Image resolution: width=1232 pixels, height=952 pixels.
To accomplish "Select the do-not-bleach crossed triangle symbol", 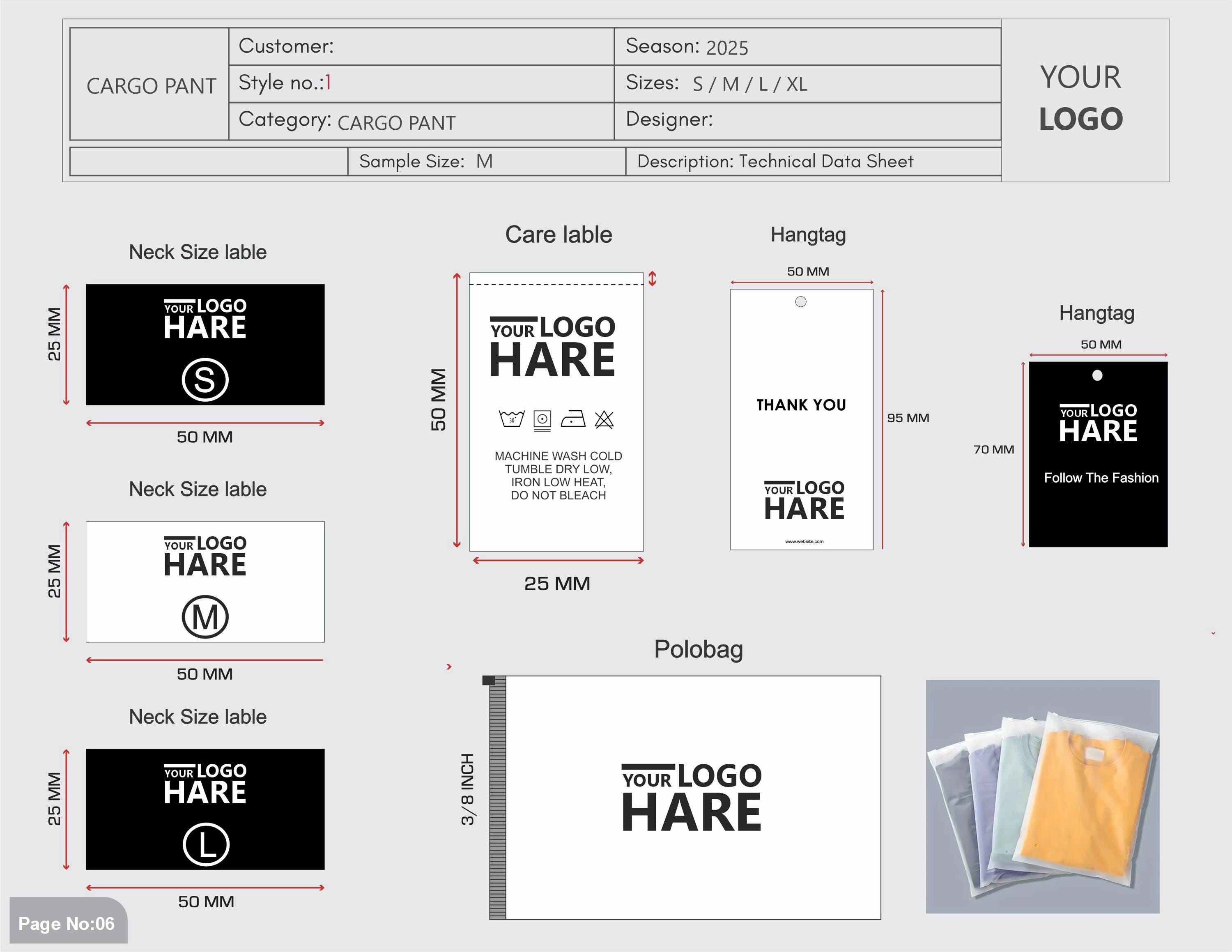I will point(604,419).
